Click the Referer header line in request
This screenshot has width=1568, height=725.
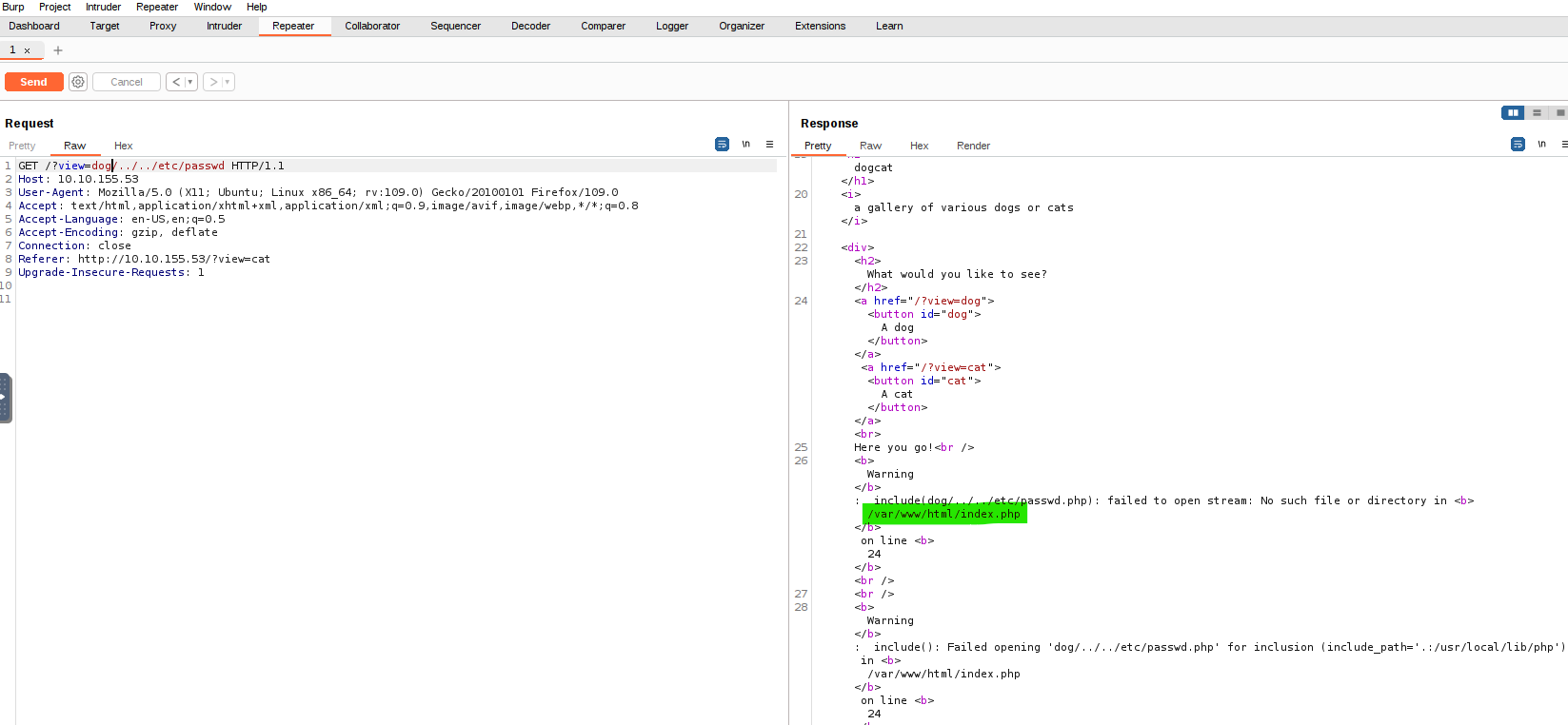(144, 259)
